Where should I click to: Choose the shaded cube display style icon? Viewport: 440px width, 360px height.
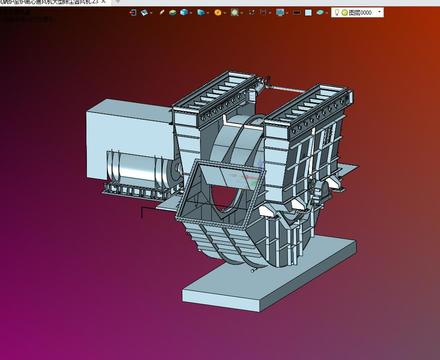[184, 13]
